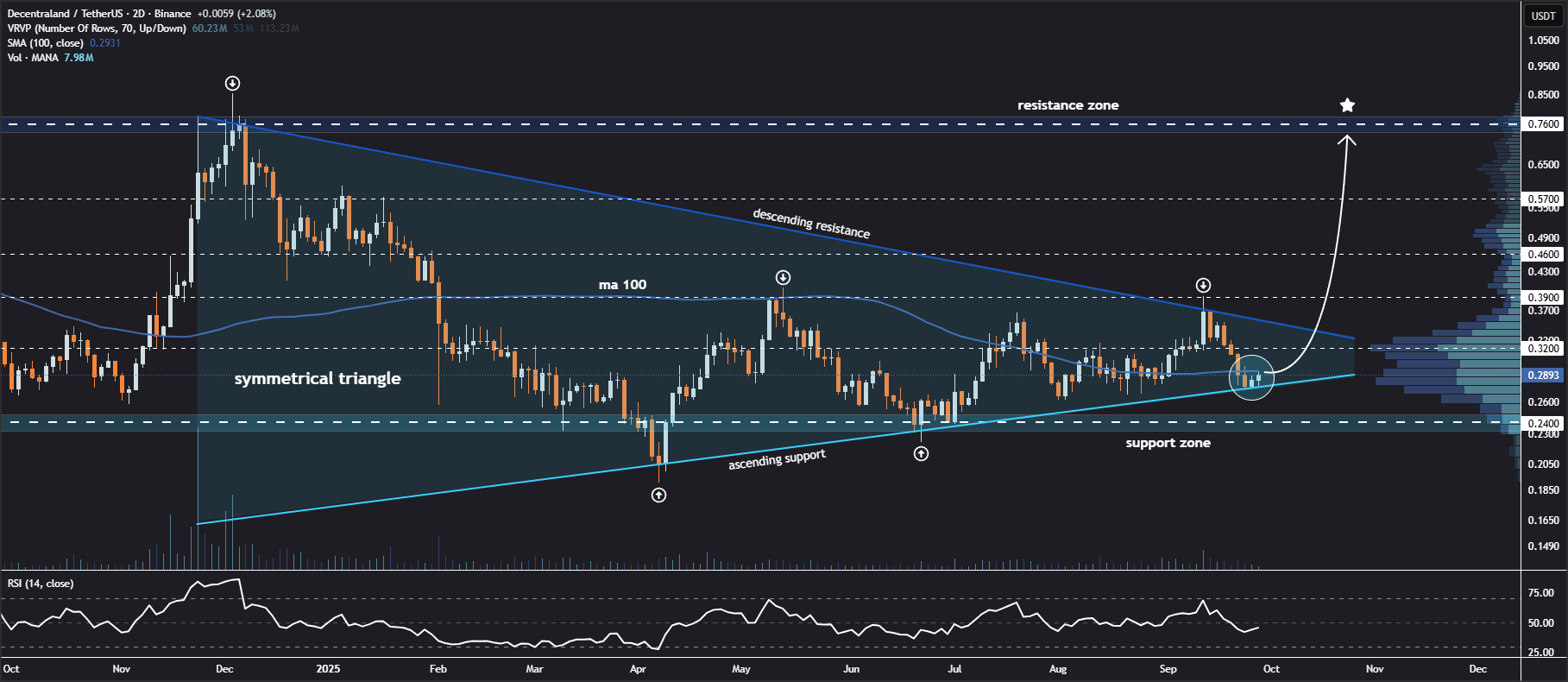Select the Vol · MANA legend label

[x=33, y=58]
